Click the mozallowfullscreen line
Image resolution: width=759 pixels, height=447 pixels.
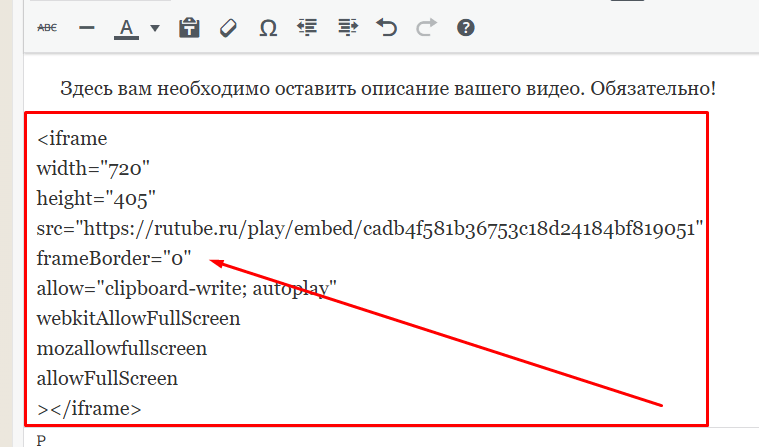tap(122, 349)
